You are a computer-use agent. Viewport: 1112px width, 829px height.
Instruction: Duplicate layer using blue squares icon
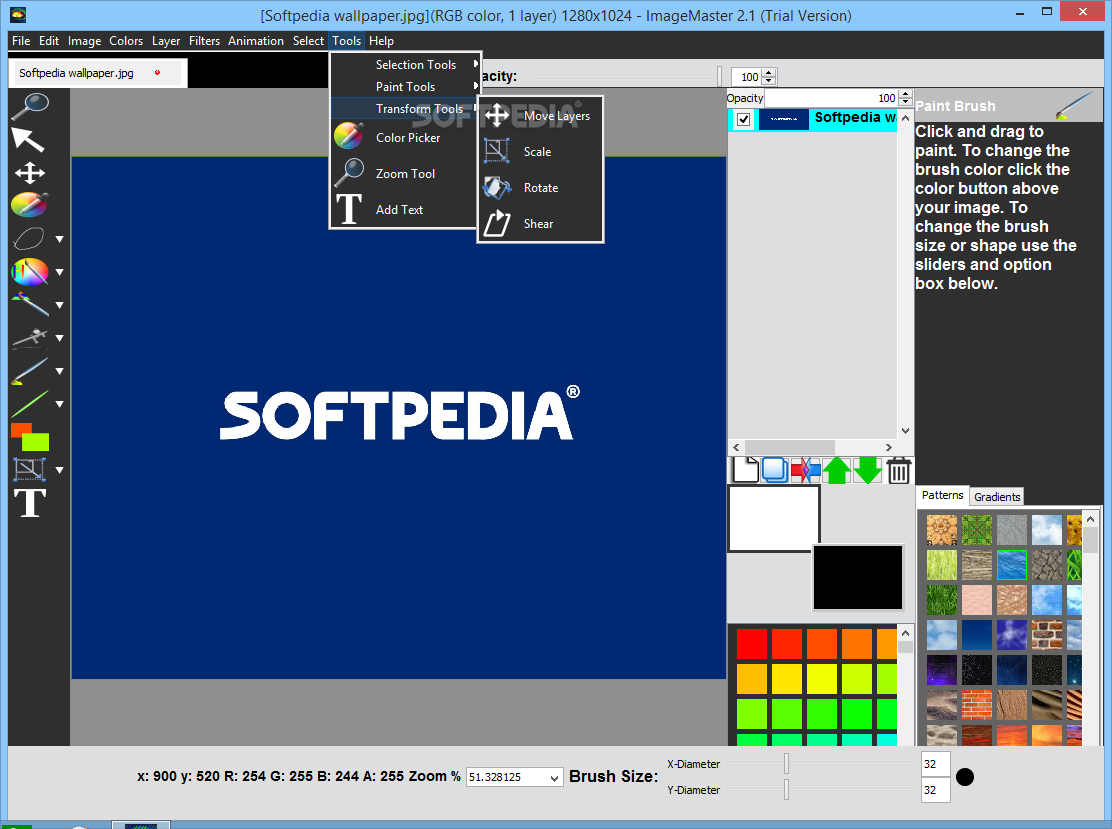774,470
